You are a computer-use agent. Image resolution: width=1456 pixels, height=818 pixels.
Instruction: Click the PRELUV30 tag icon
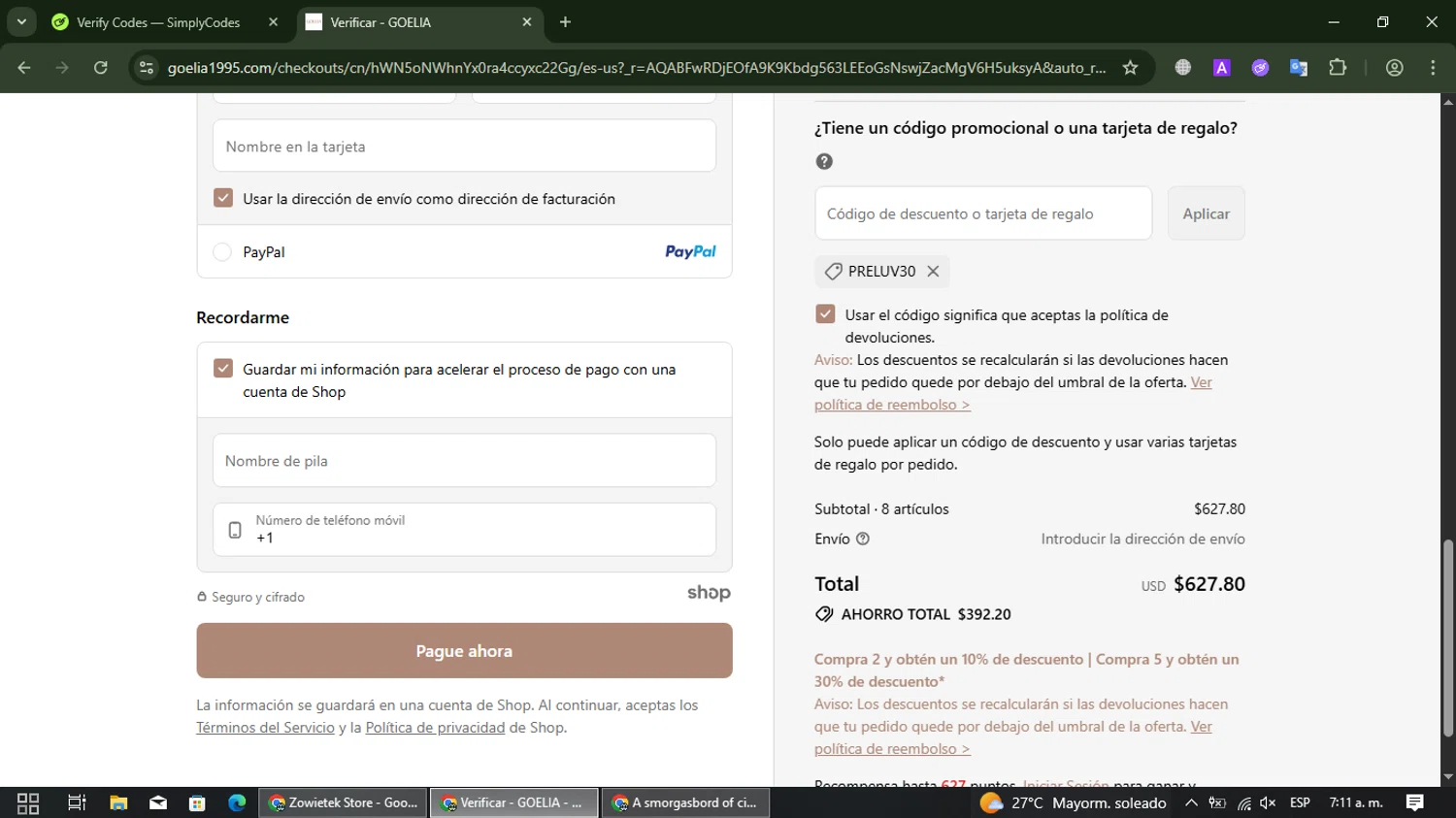(833, 272)
